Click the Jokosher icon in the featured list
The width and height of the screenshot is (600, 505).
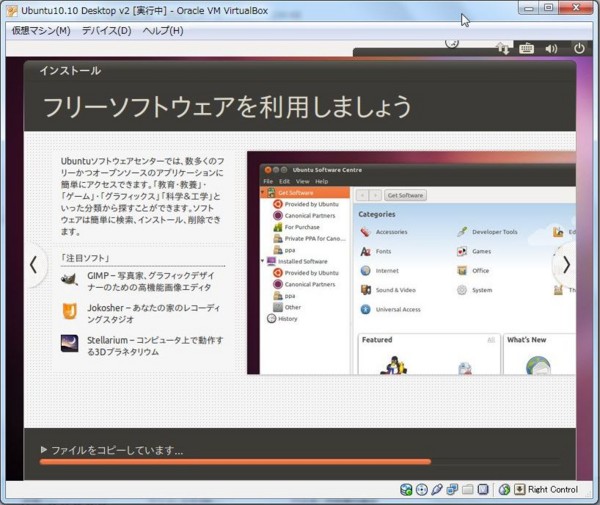(70, 311)
